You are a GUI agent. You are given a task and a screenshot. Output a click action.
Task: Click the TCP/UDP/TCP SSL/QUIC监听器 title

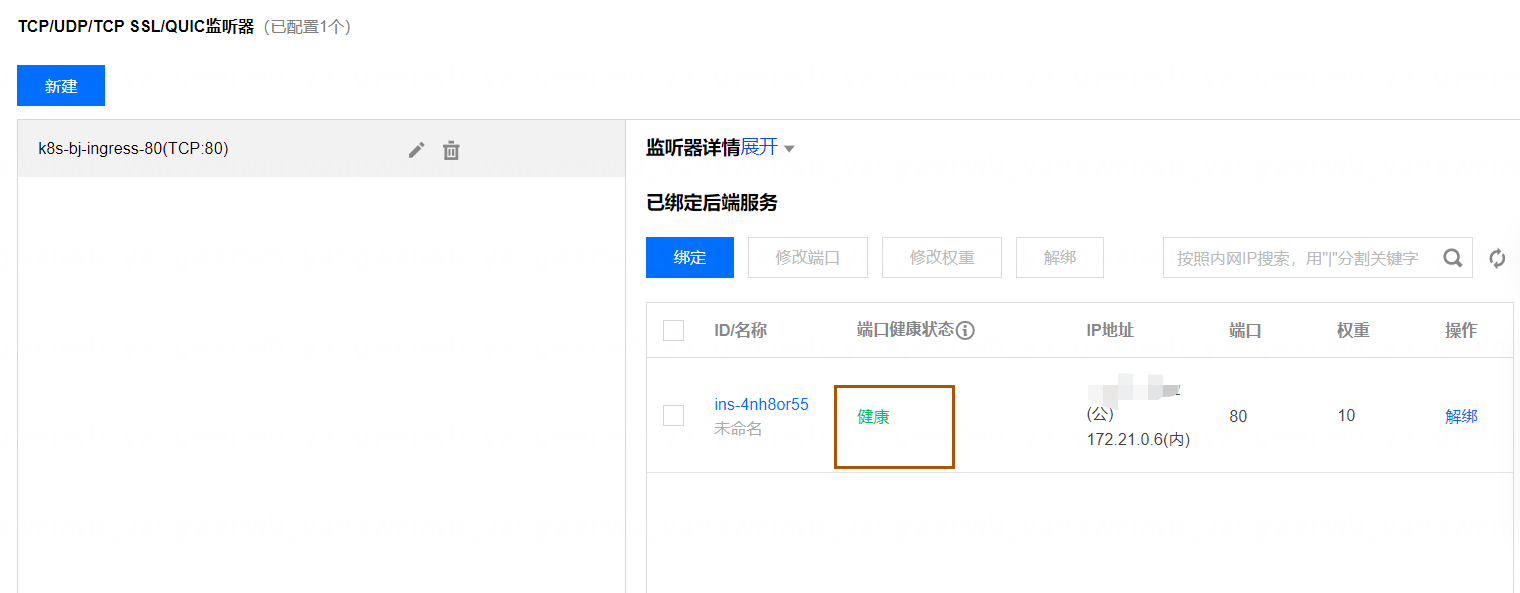tap(136, 27)
